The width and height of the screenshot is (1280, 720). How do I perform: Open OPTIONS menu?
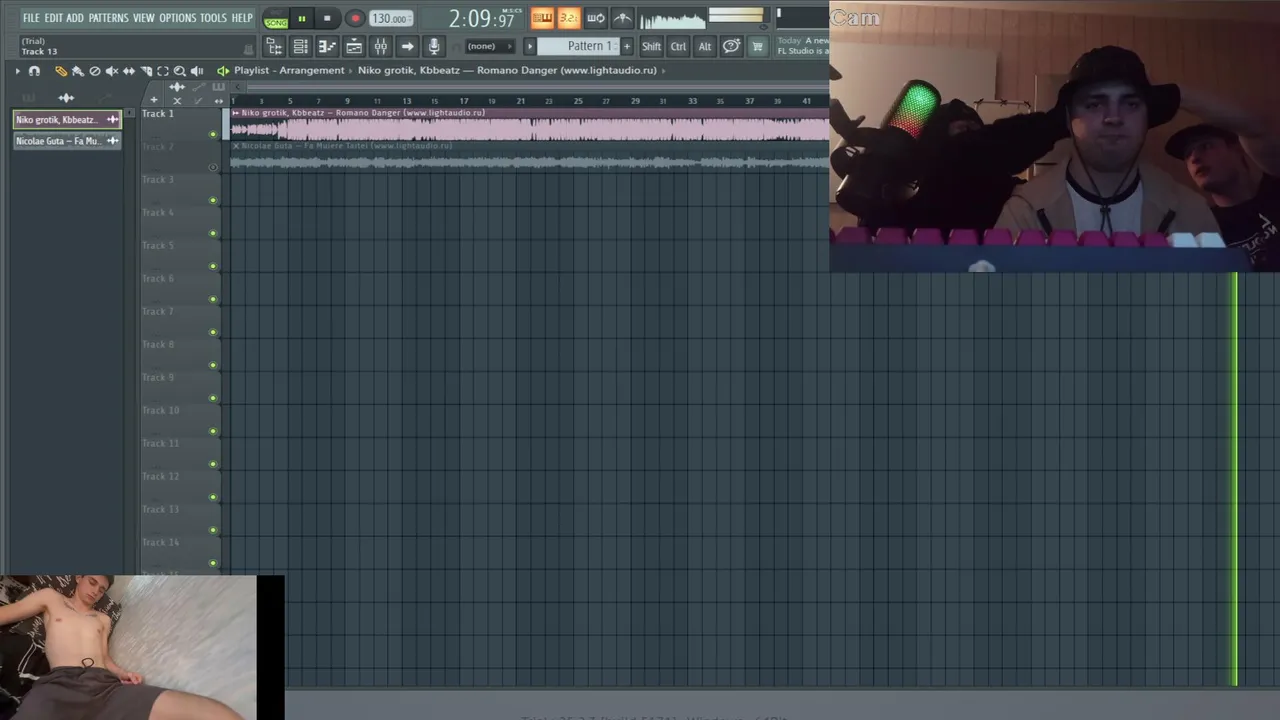click(x=178, y=18)
